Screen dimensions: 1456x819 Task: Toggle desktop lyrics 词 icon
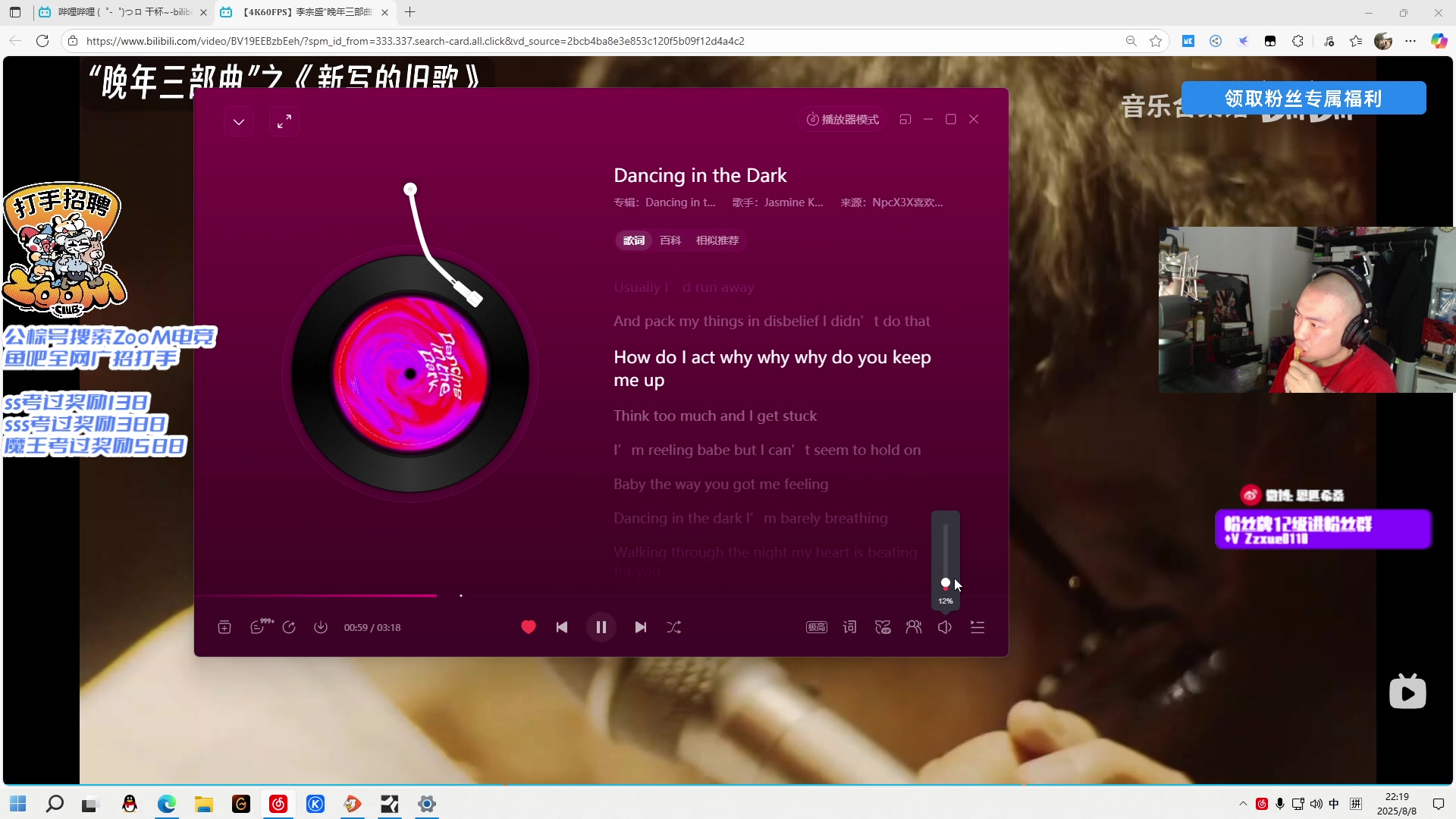850,628
